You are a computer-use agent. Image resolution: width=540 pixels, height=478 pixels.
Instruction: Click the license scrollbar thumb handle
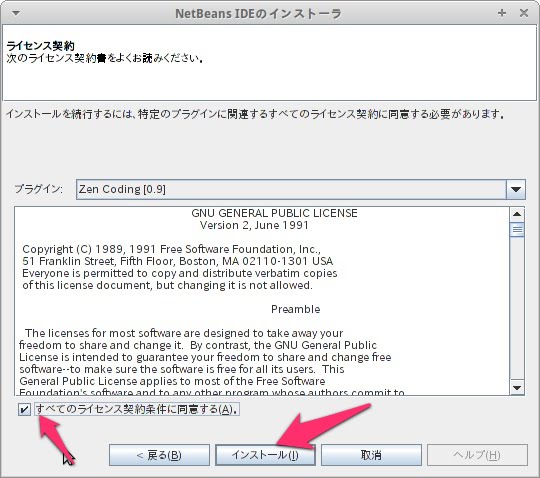click(517, 229)
